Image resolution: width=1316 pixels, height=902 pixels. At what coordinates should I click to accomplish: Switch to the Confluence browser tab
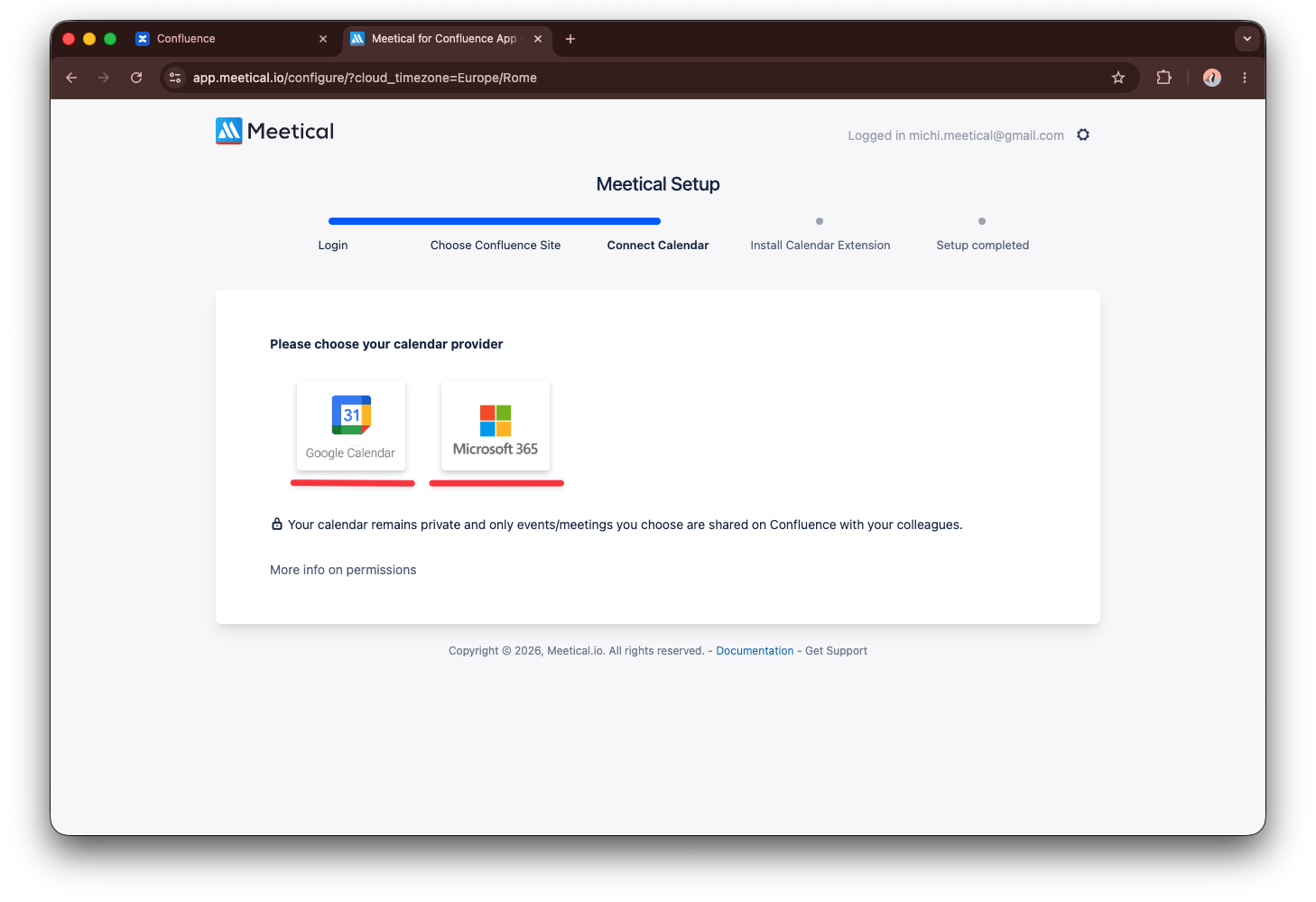(x=230, y=39)
